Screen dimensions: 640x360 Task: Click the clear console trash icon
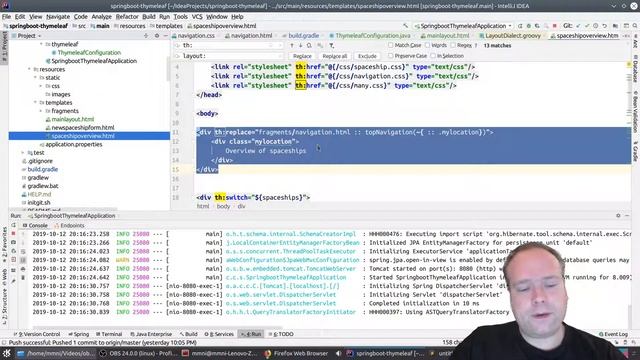coord(23,278)
